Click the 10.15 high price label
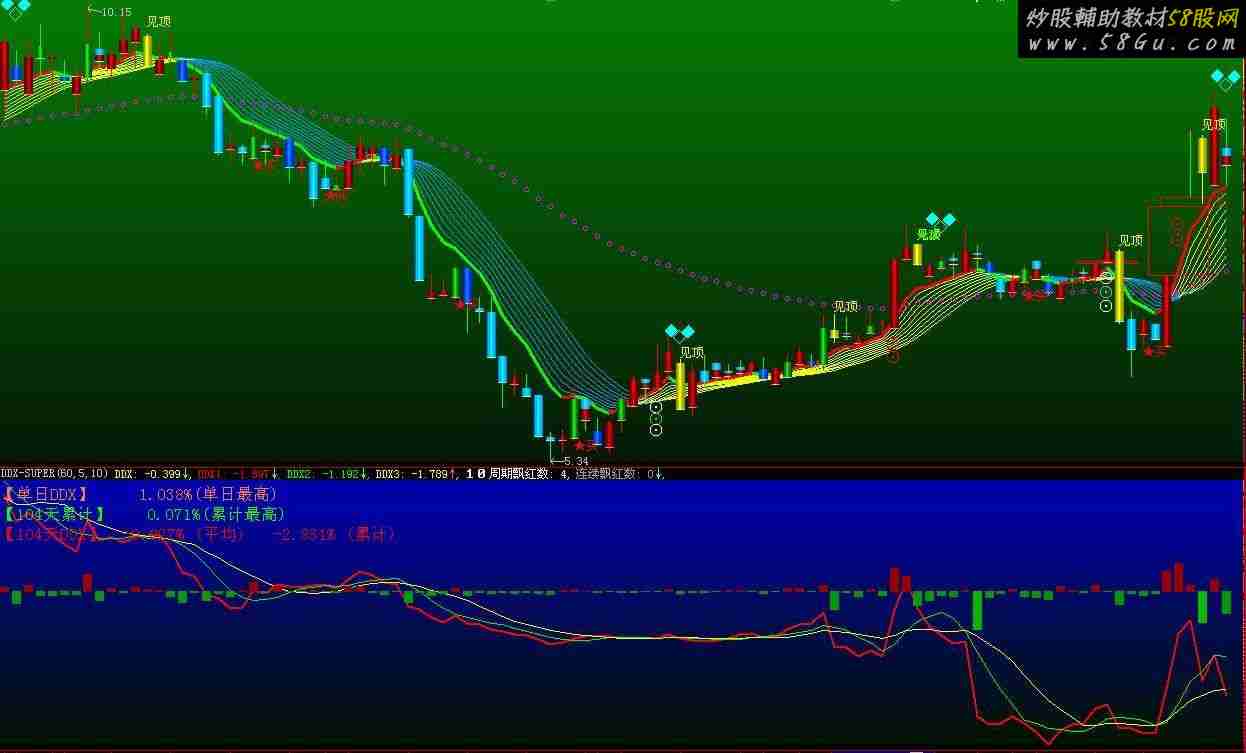 (x=116, y=12)
